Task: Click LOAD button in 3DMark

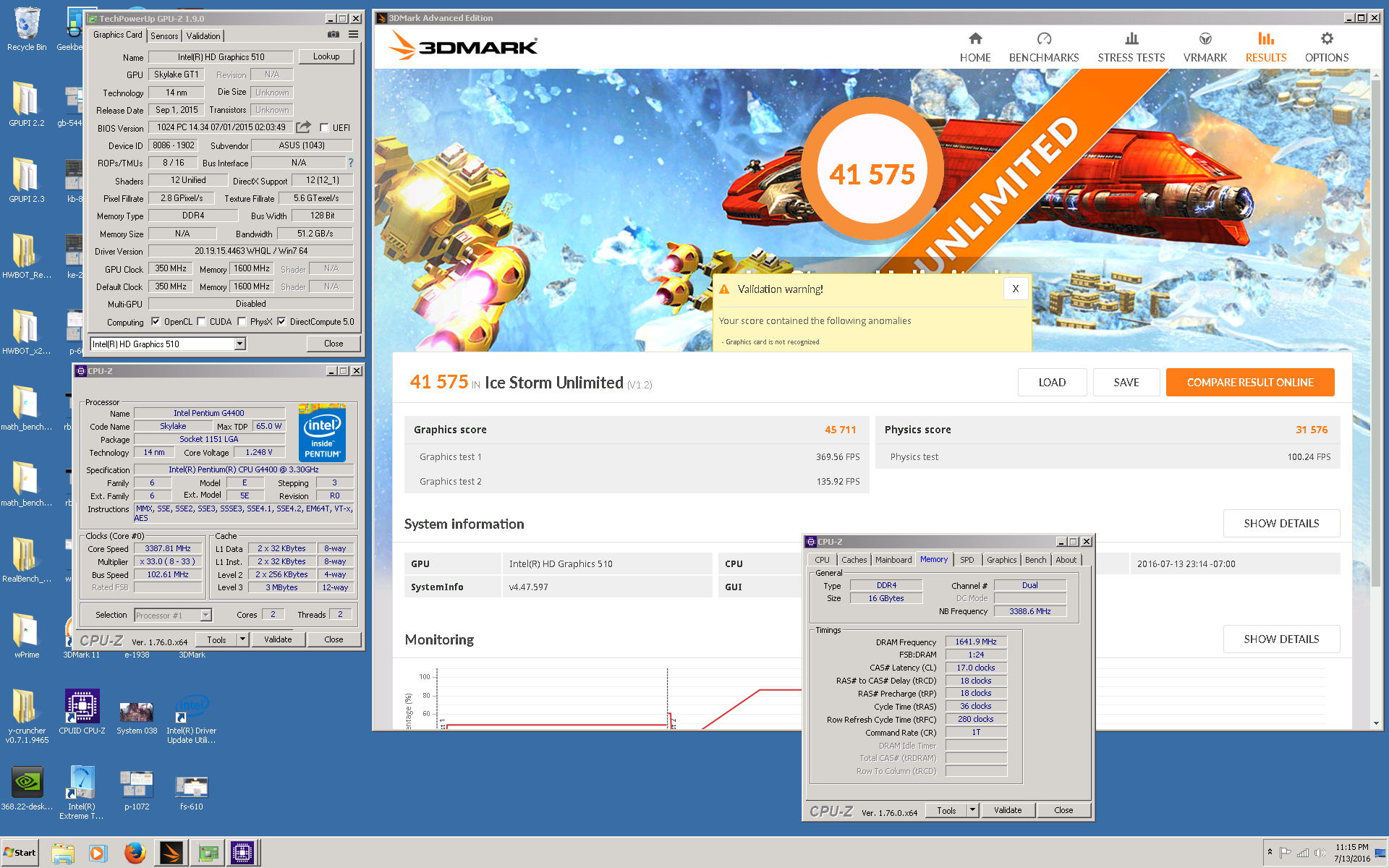Action: (1052, 382)
